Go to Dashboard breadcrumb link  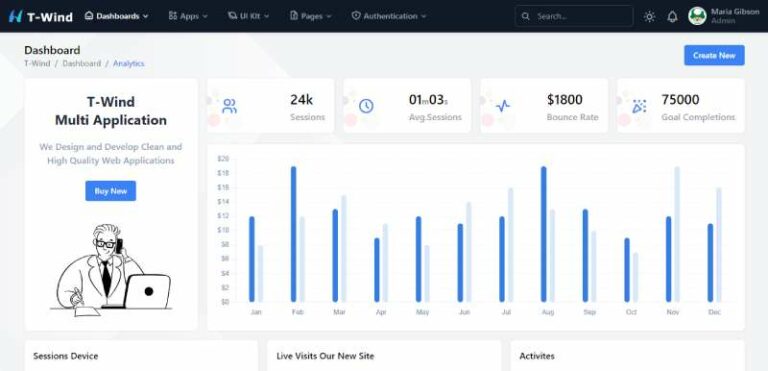pyautogui.click(x=82, y=64)
